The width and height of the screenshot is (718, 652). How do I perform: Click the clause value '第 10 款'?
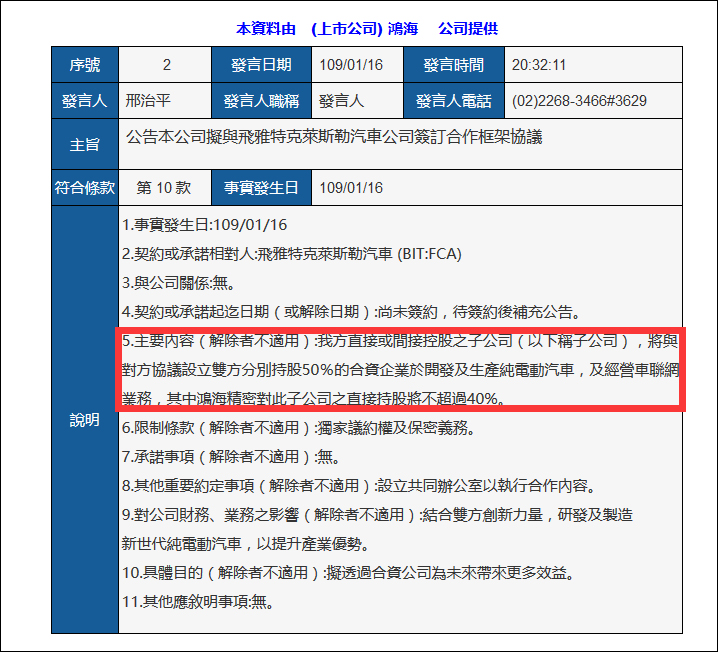163,188
